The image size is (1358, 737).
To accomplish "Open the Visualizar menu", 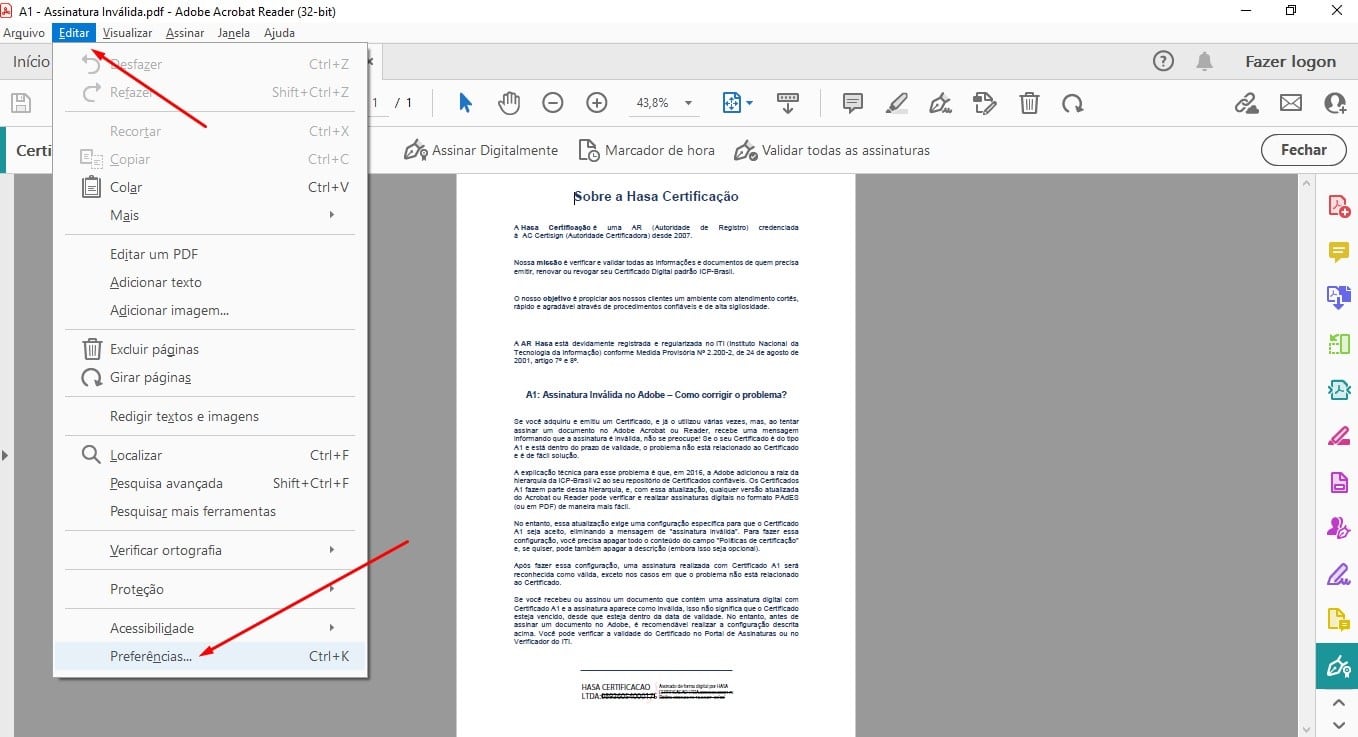I will tap(127, 33).
